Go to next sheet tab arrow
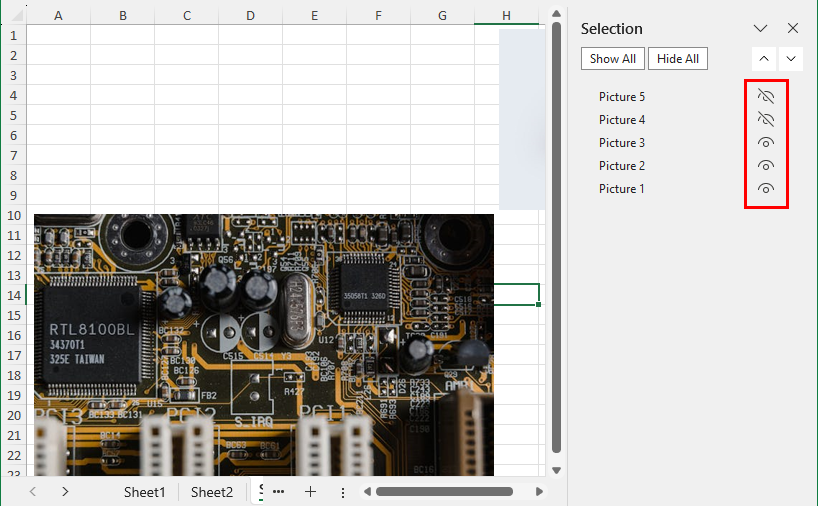The height and width of the screenshot is (506, 818). click(65, 491)
